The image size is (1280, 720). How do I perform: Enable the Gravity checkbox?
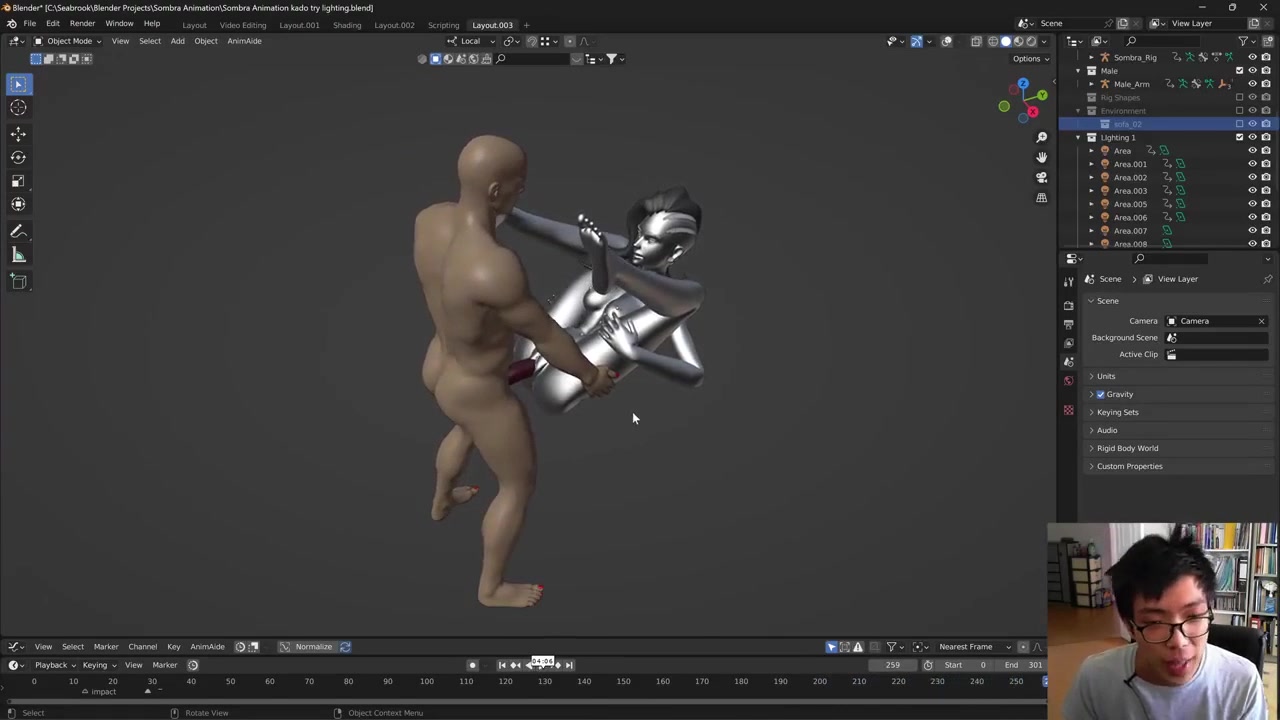pos(1101,394)
